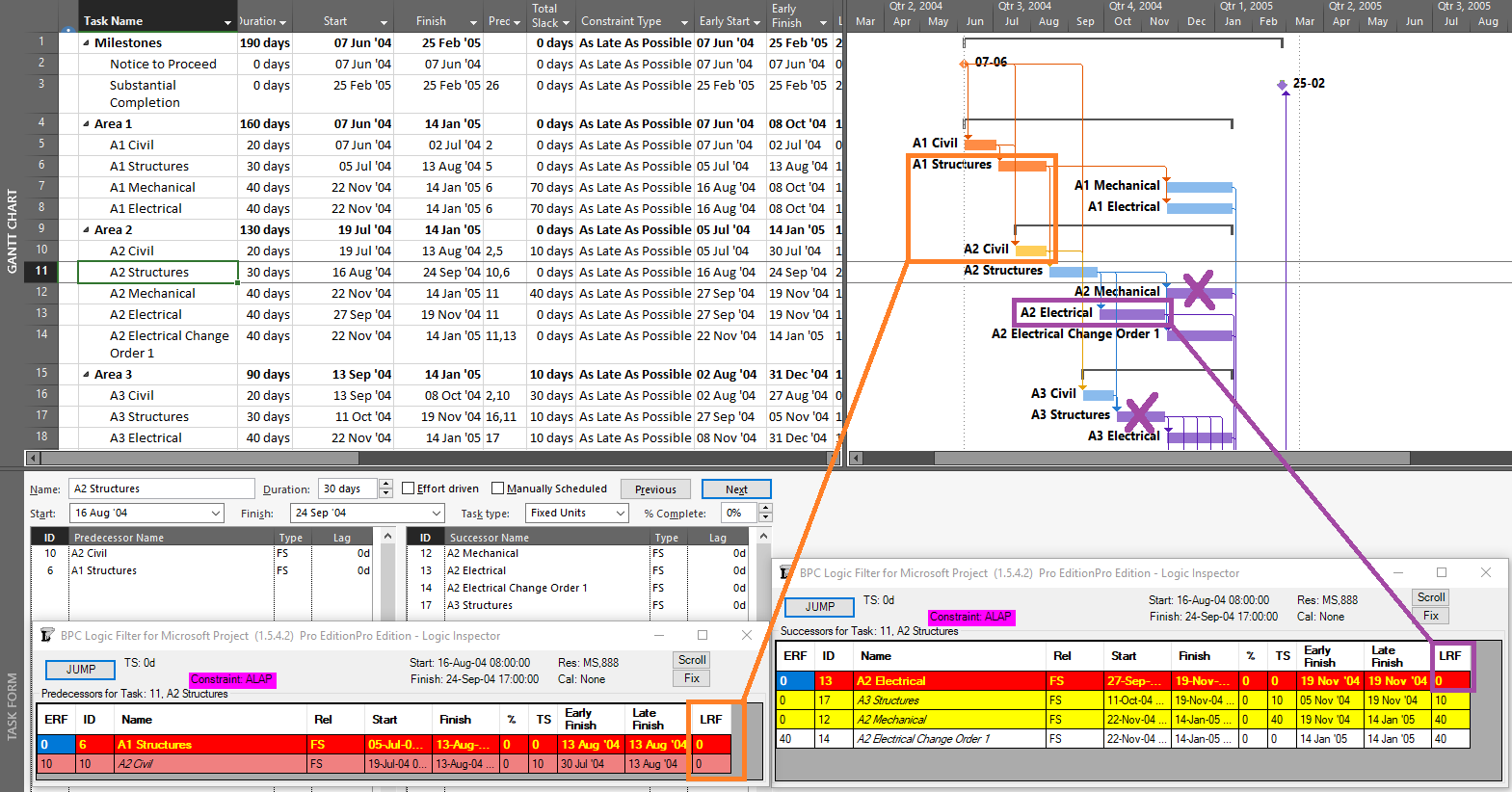Click the 25-02 milestone diamond on the Gantt chart
The height and width of the screenshot is (792, 1512).
[1283, 85]
